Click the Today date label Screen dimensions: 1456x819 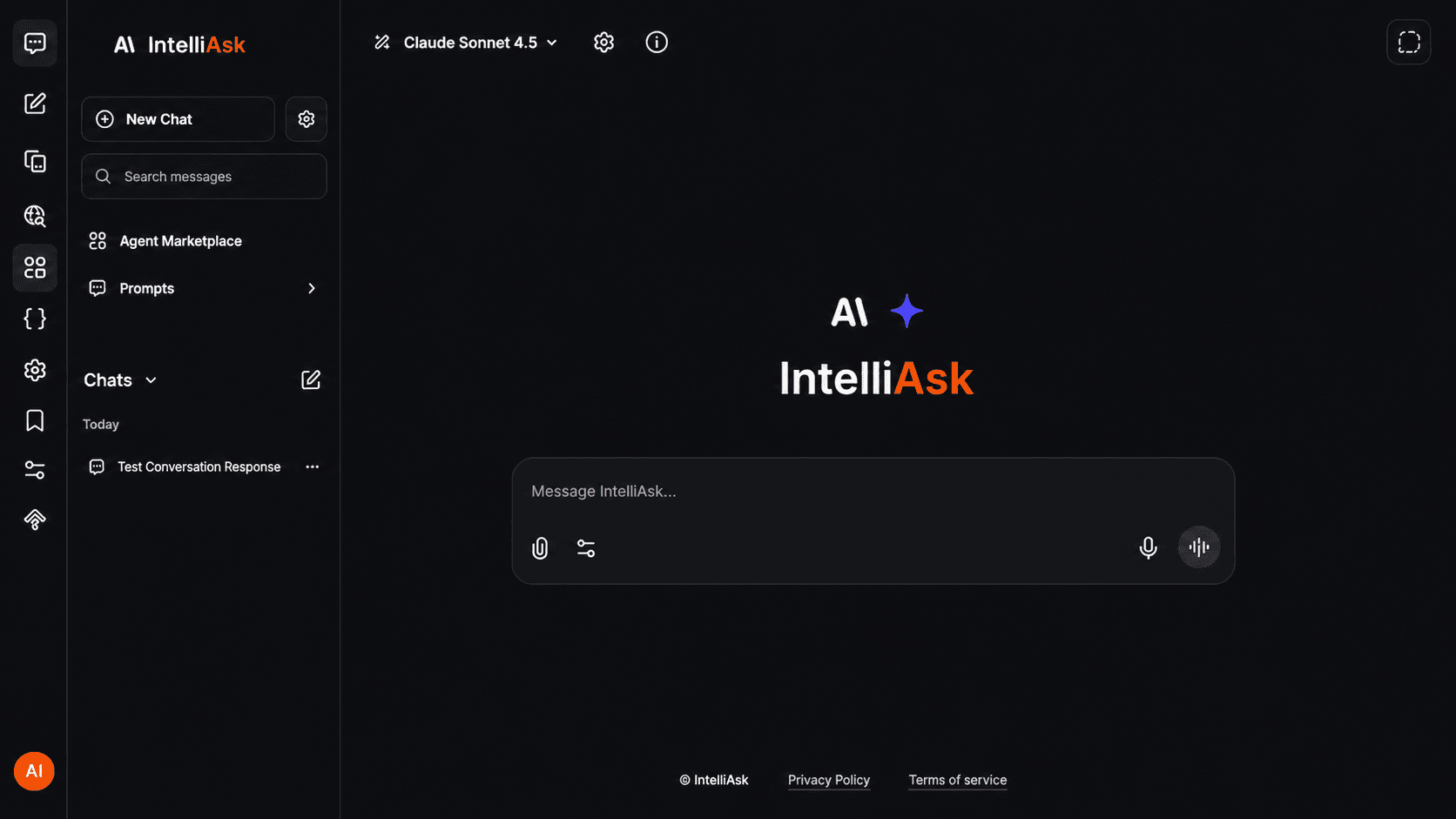[101, 425]
